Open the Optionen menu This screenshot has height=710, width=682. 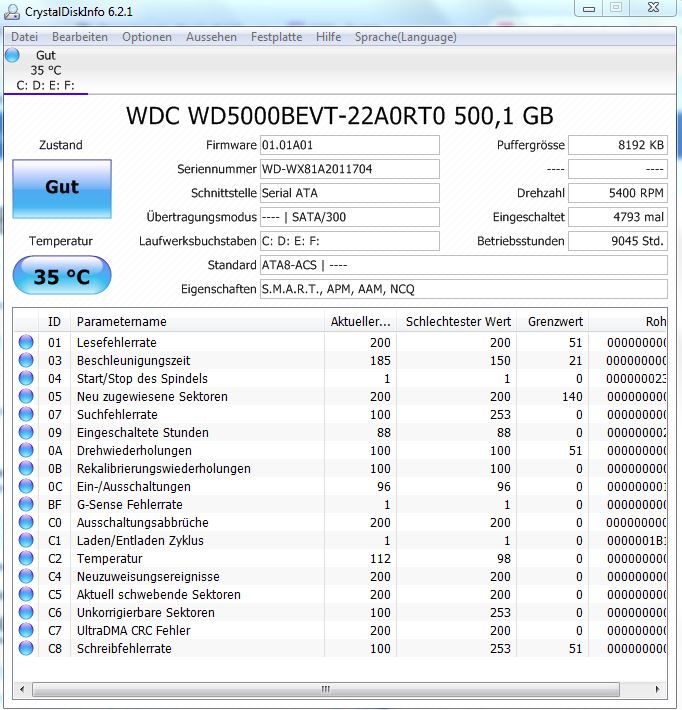(x=147, y=37)
